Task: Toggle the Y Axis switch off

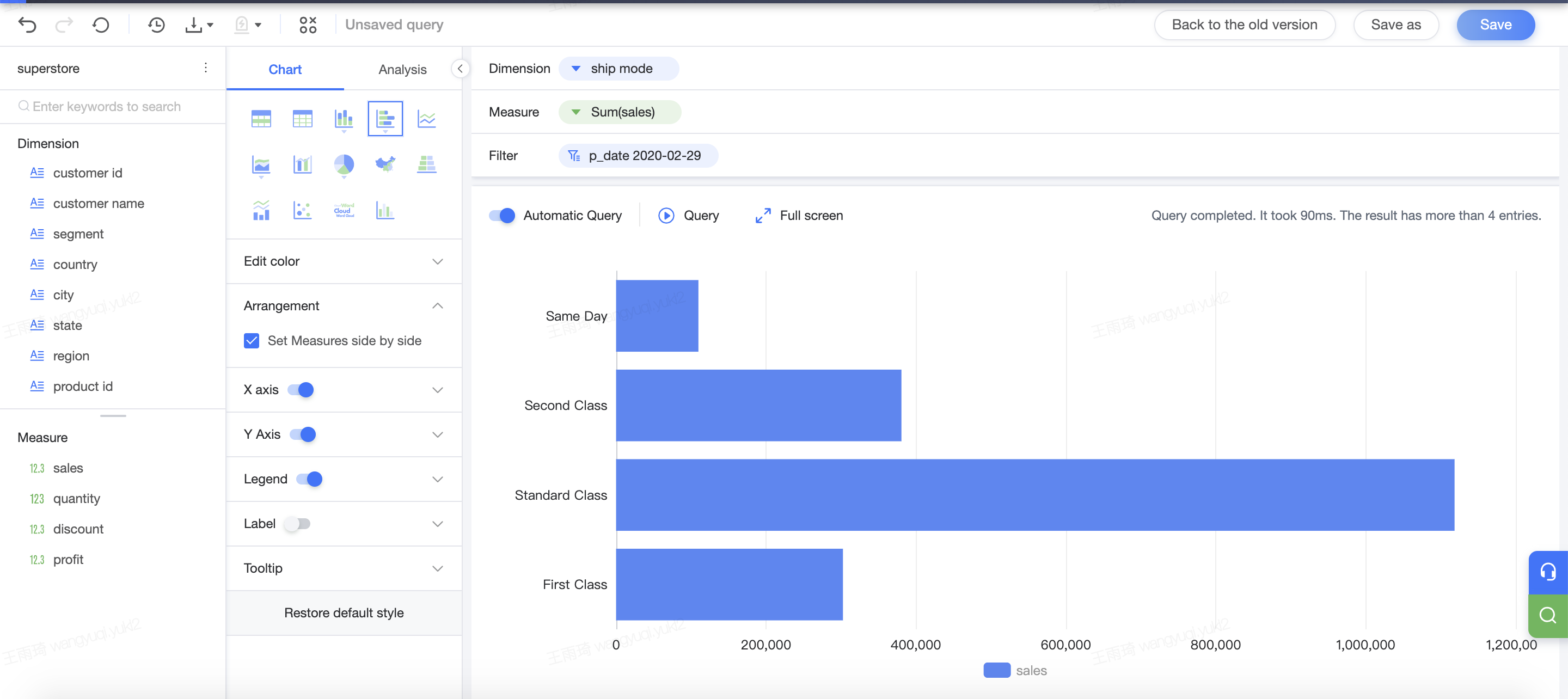Action: (x=303, y=434)
